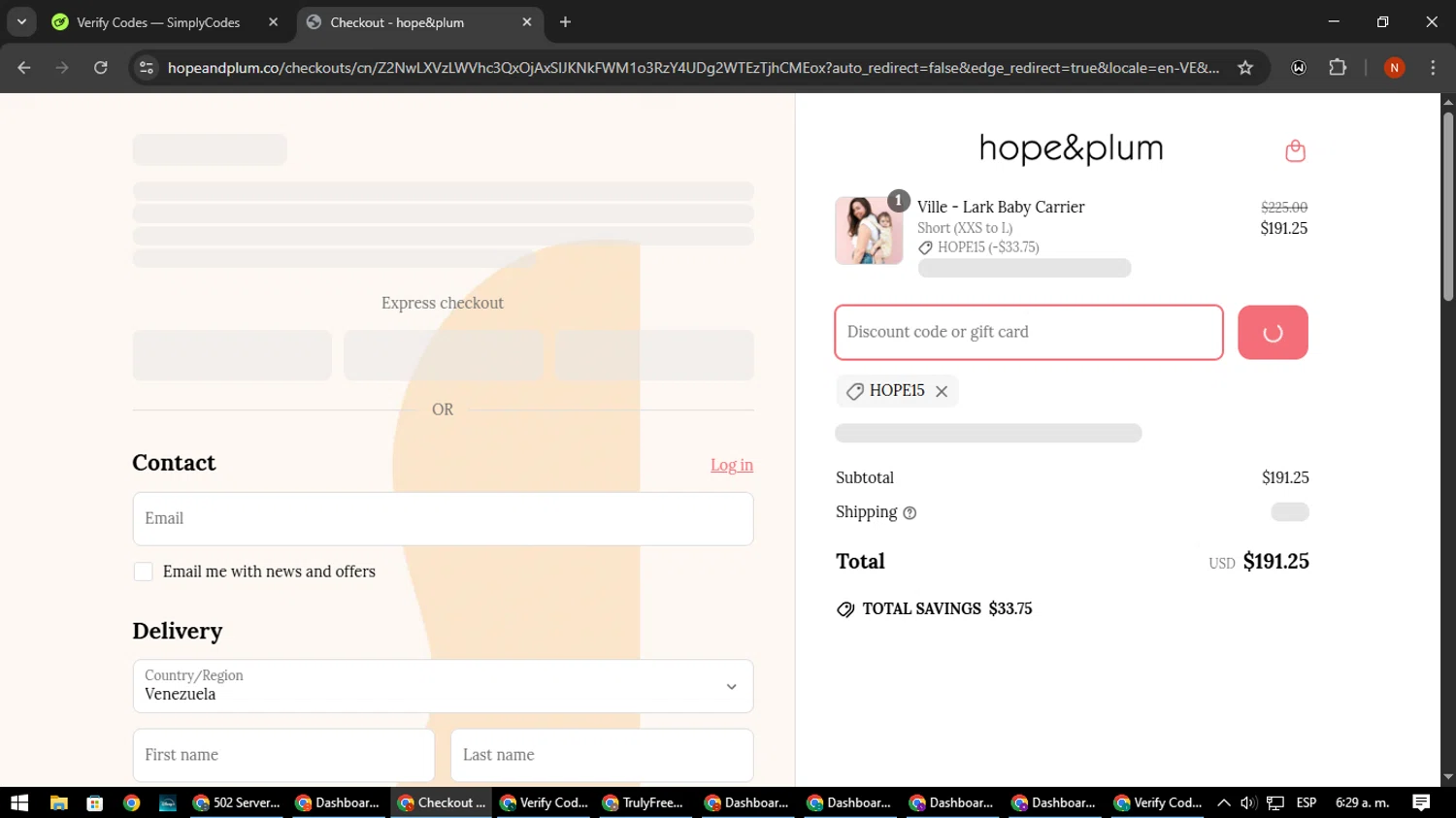This screenshot has width=1456, height=818.
Task: Close the Checkout hope&plum tab
Action: (x=527, y=22)
